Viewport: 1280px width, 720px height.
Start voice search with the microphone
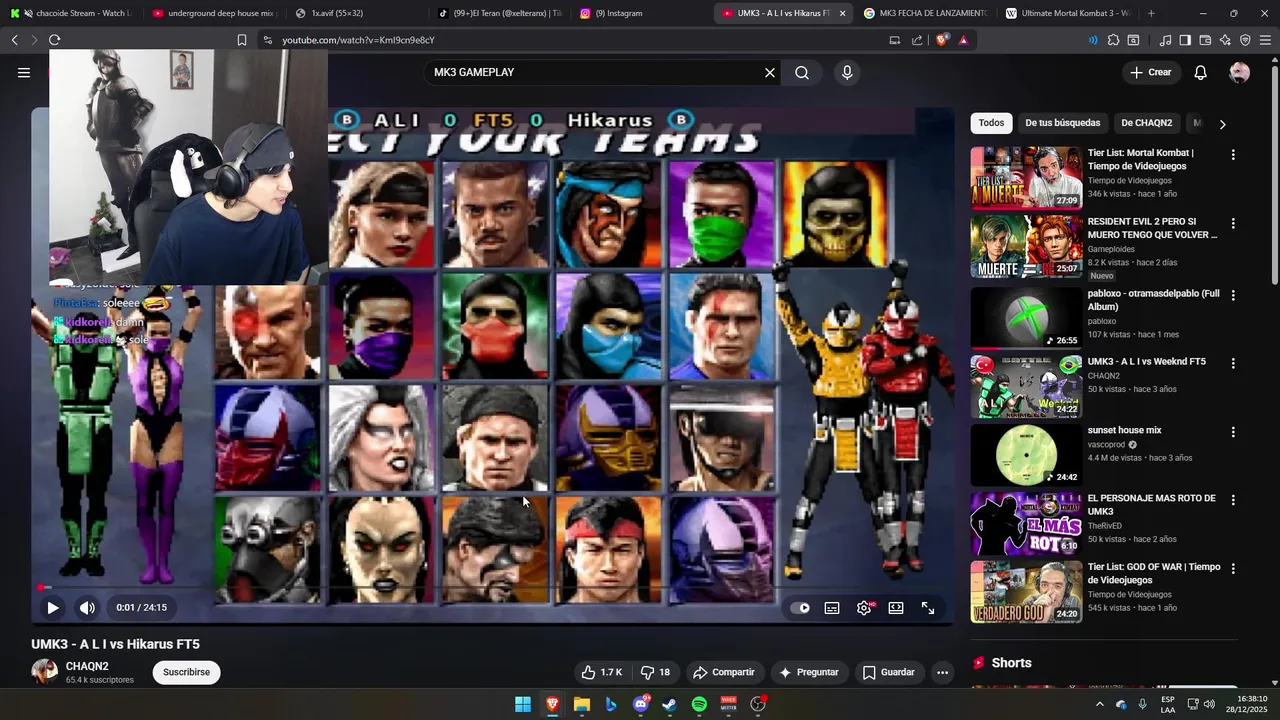click(x=847, y=73)
